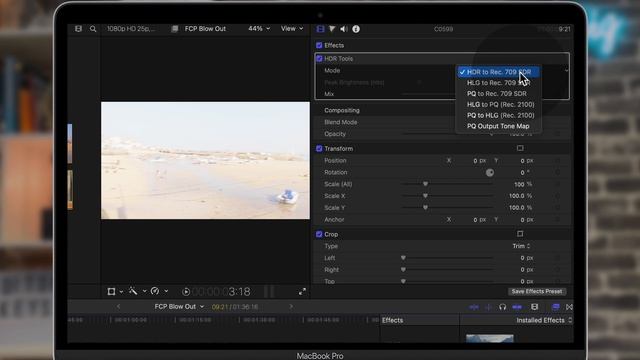The width and height of the screenshot is (640, 360).
Task: Open the 44% viewer zoom dropdown
Action: pos(259,29)
